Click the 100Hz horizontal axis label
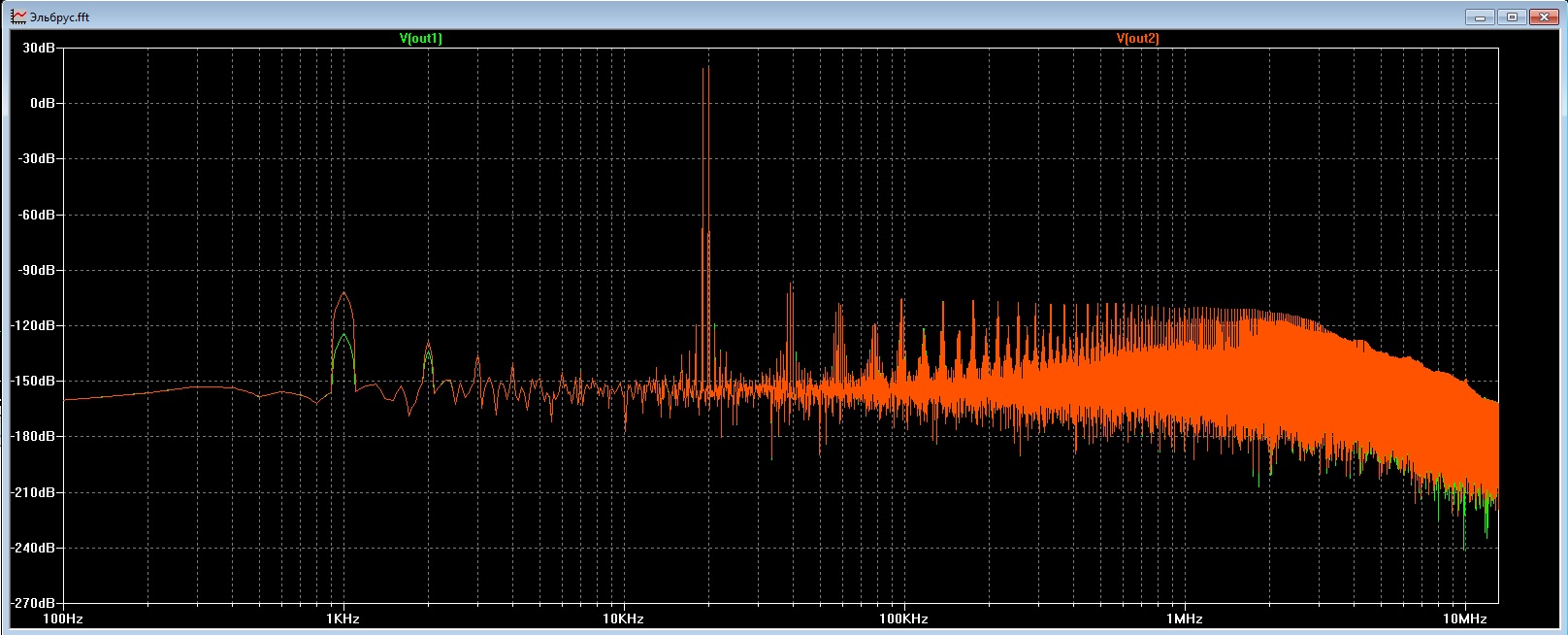 click(62, 618)
